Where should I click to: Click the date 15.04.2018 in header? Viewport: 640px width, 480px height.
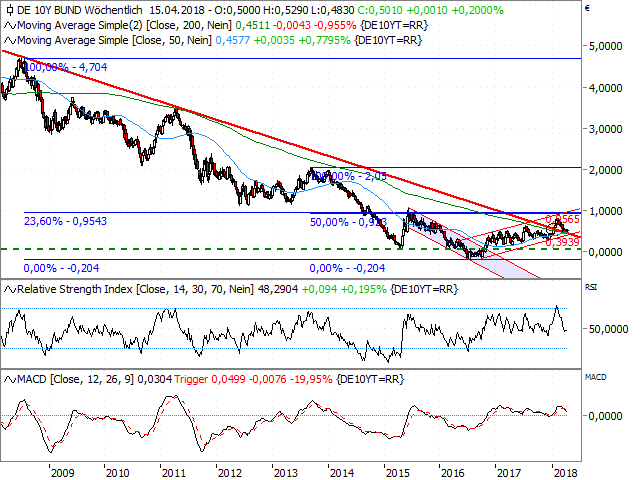177,10
